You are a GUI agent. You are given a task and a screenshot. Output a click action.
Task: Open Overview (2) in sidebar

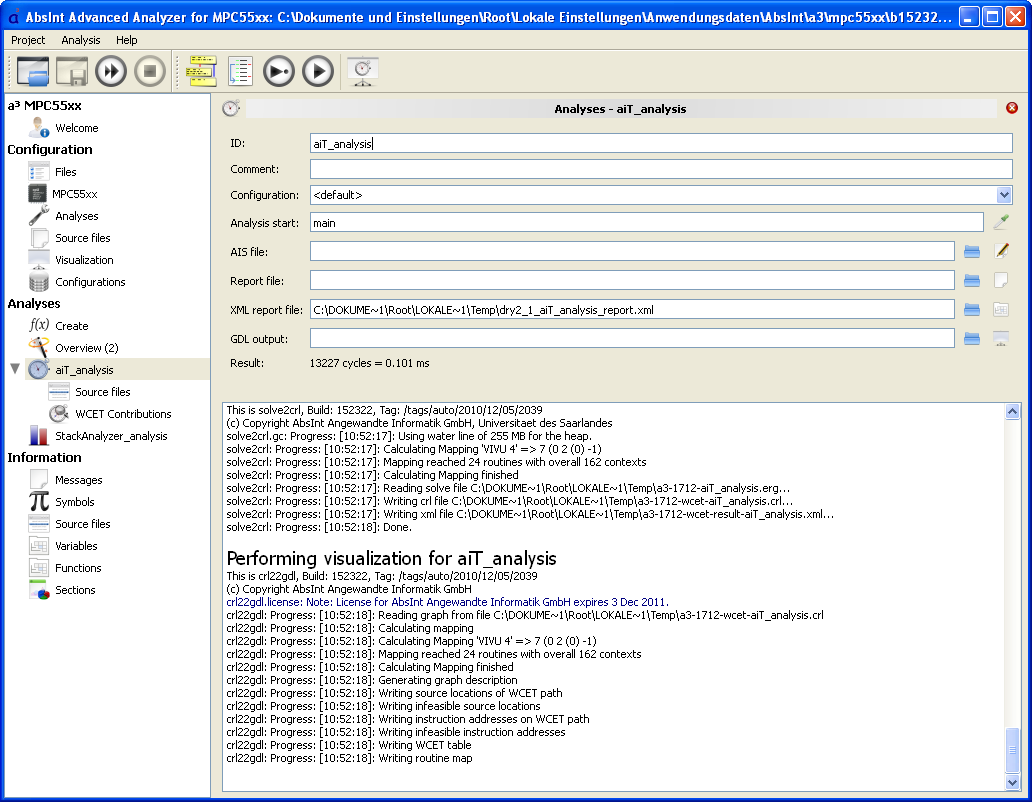[87, 347]
